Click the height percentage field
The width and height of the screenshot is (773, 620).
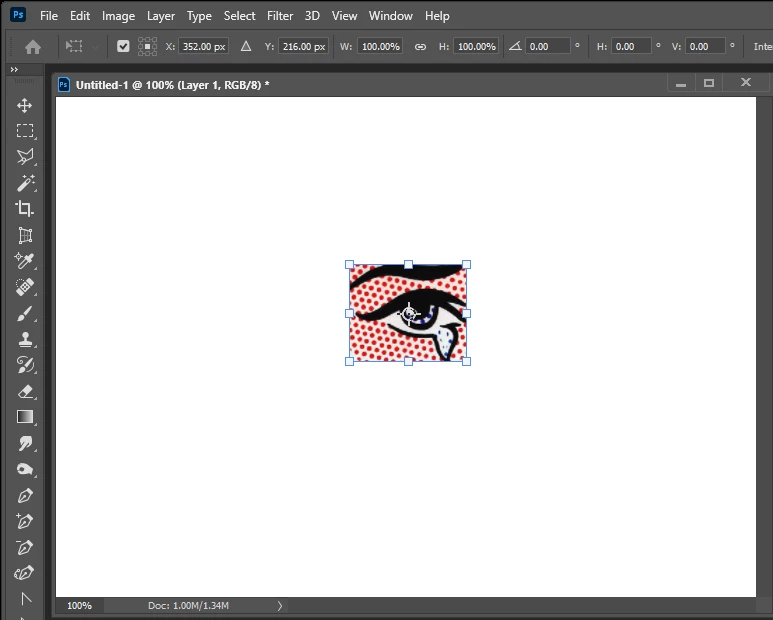point(476,46)
